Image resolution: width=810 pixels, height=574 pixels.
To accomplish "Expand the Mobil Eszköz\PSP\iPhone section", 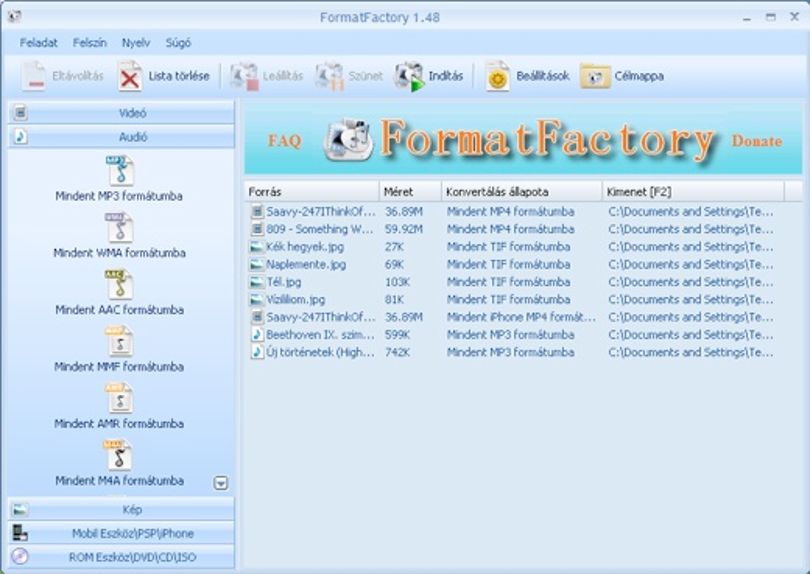I will click(x=121, y=533).
